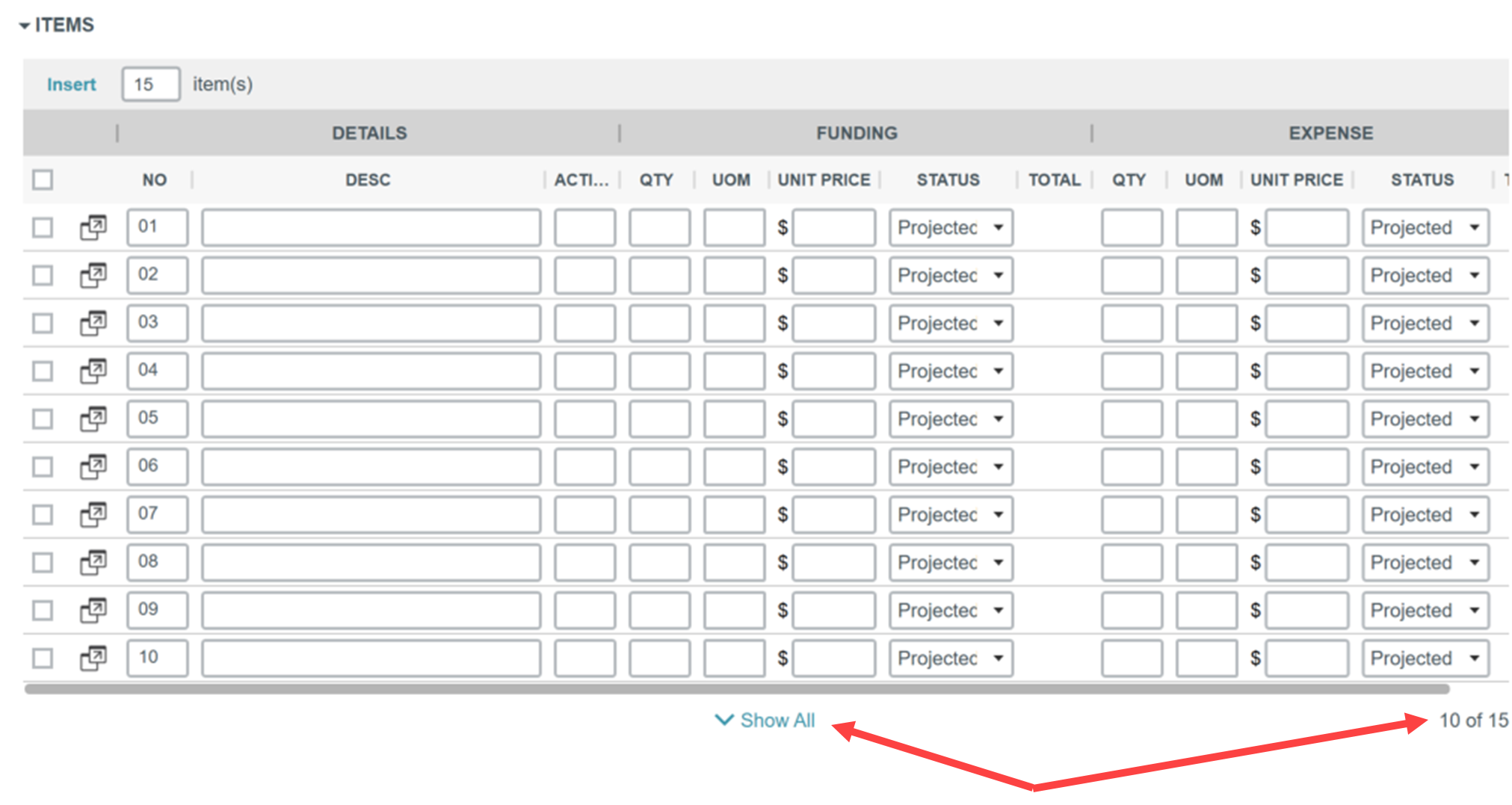Open item 06 details popup icon
This screenshot has height=805, width=1512.
click(x=93, y=466)
